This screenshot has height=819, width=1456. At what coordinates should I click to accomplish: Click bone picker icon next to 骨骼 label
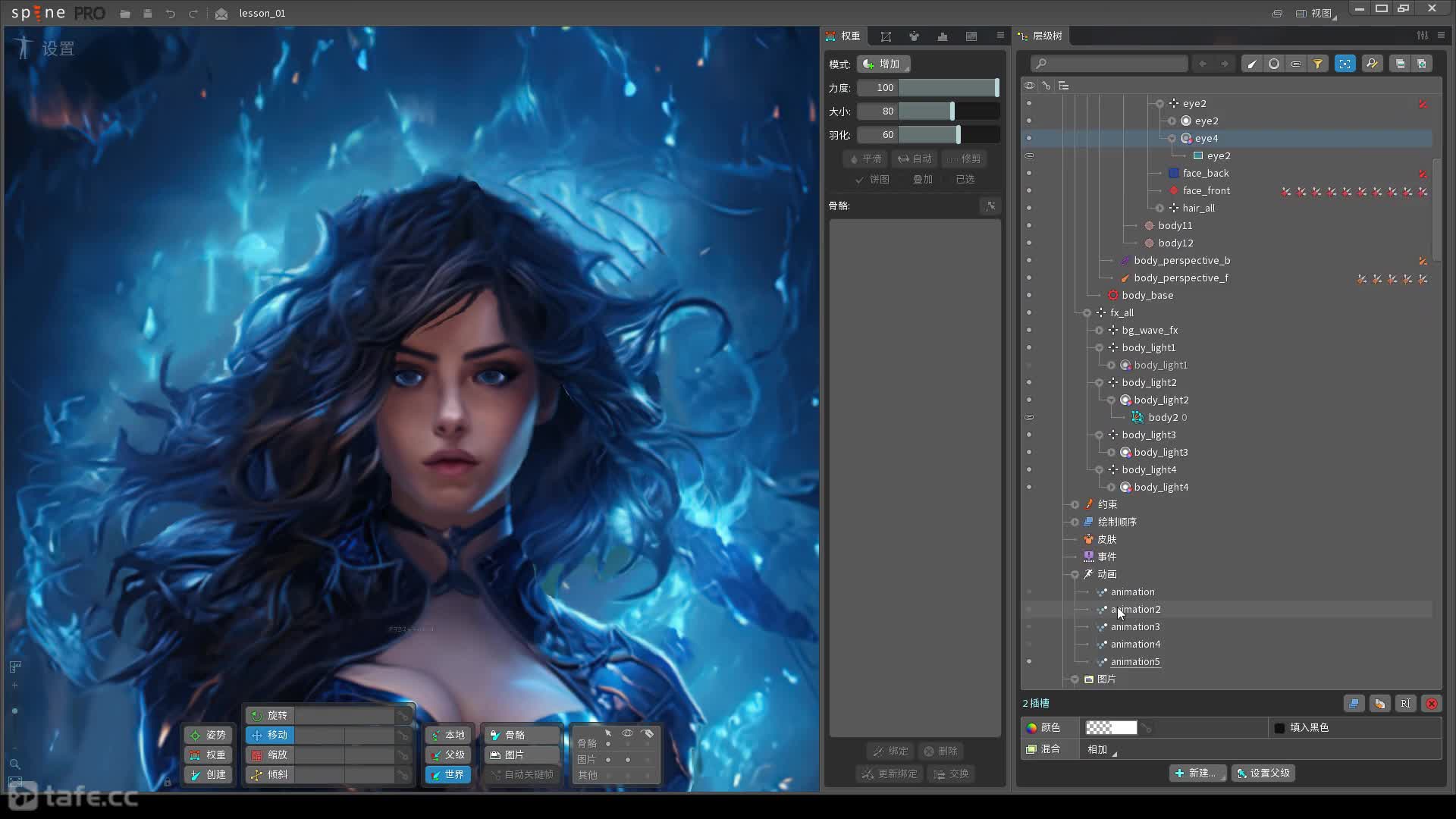(990, 206)
